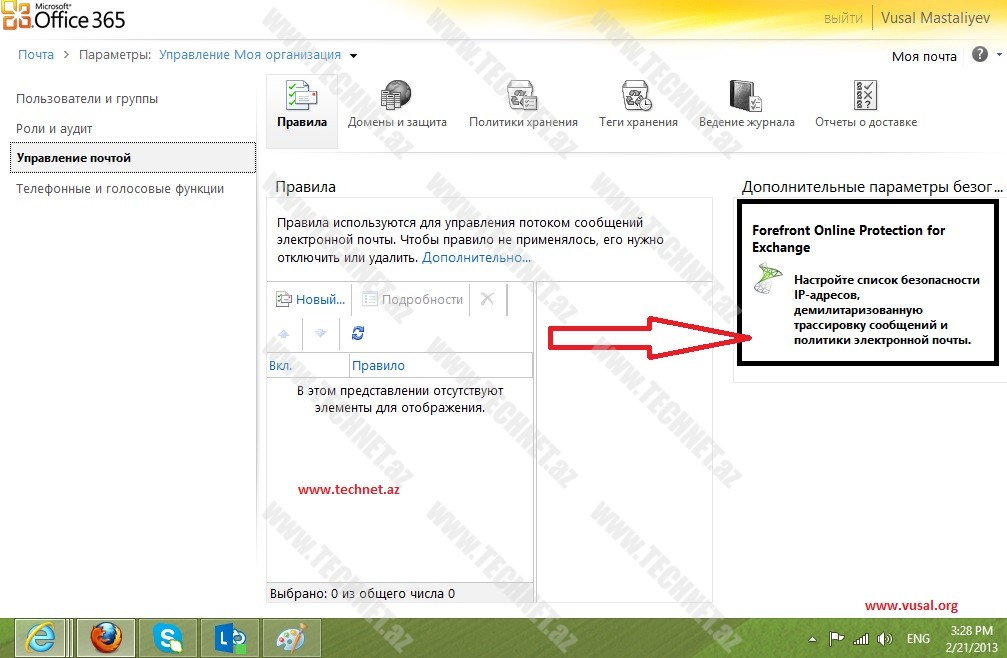1007x658 pixels.
Task: Sort by the Правило column header
Action: (378, 366)
